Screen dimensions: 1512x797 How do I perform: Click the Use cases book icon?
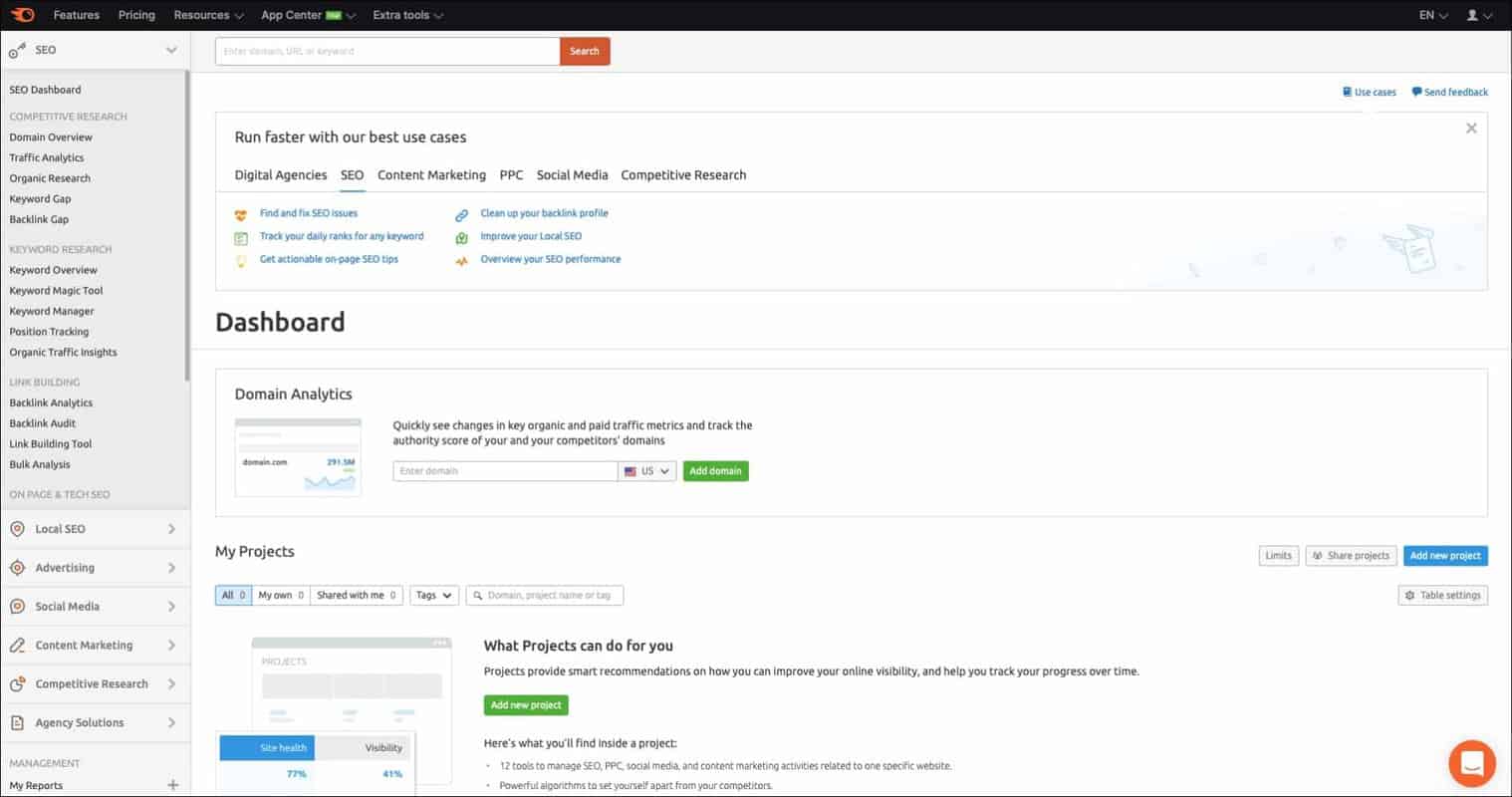pyautogui.click(x=1347, y=92)
